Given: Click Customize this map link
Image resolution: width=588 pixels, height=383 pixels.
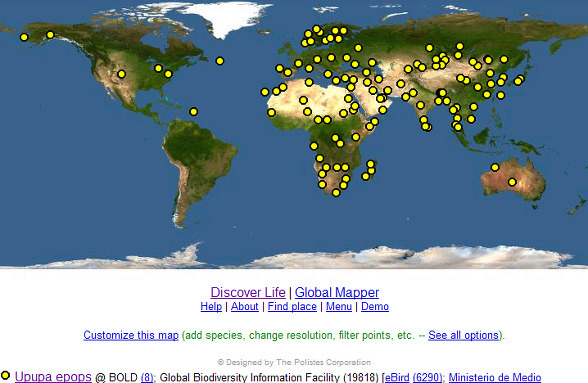Looking at the screenshot, I should click(x=131, y=335).
